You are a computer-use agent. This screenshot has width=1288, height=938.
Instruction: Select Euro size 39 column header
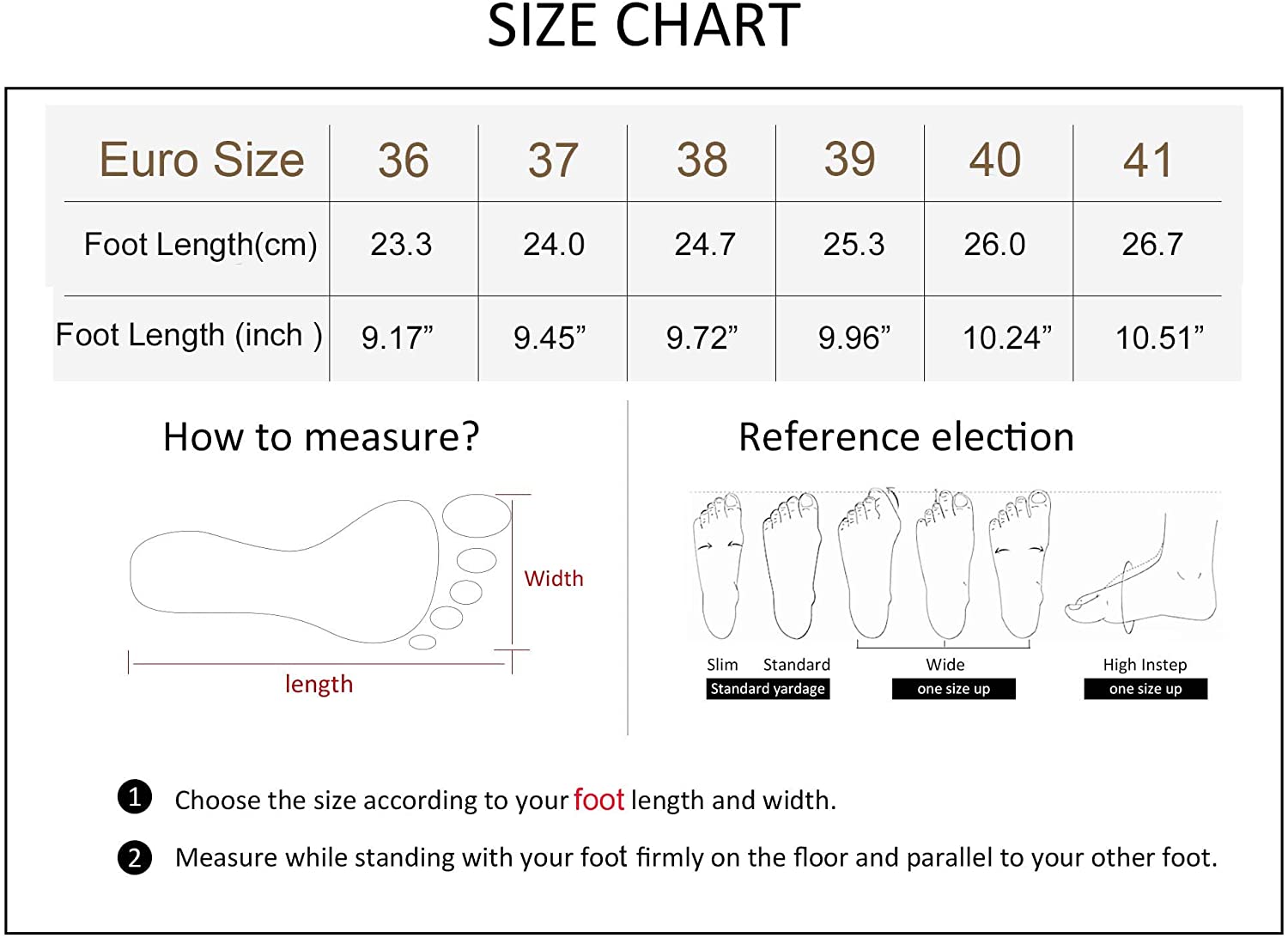[x=850, y=159]
